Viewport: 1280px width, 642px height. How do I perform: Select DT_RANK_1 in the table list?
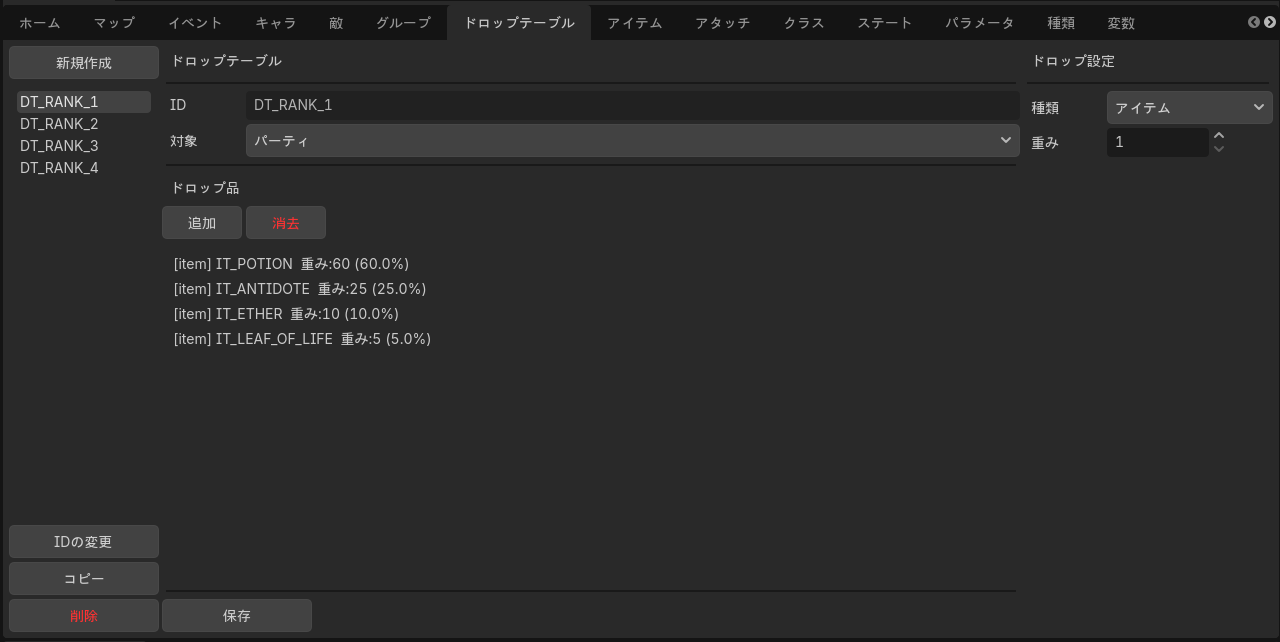click(x=84, y=102)
